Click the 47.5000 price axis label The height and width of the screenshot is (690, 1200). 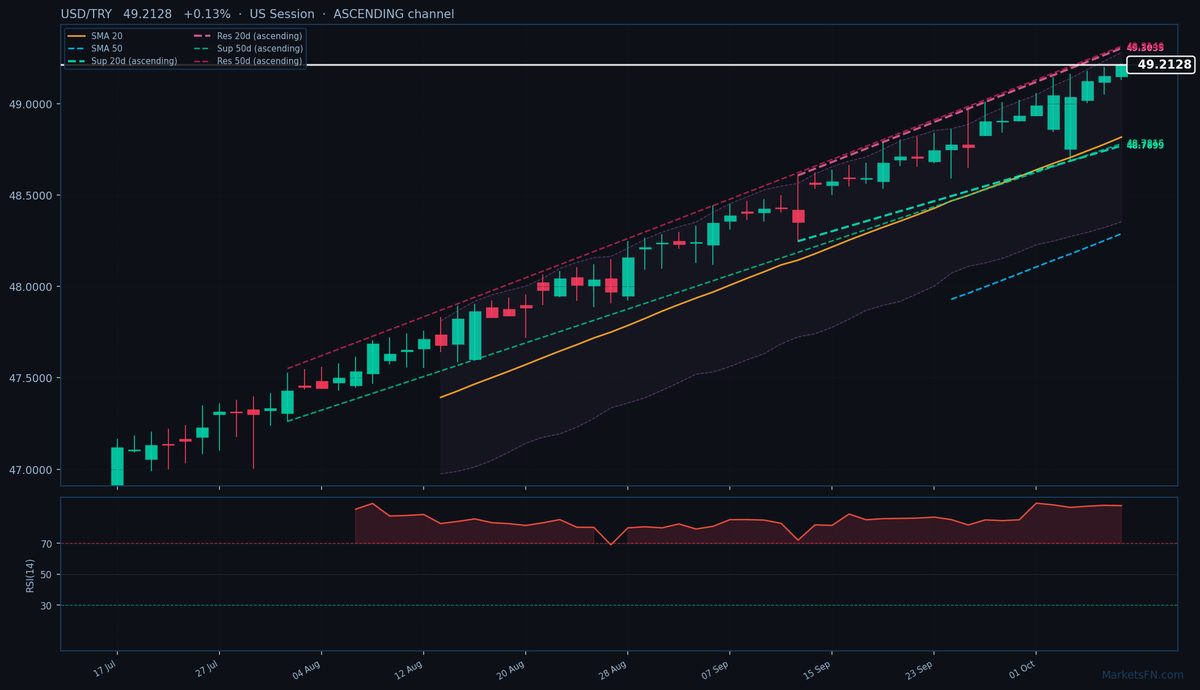(x=33, y=379)
